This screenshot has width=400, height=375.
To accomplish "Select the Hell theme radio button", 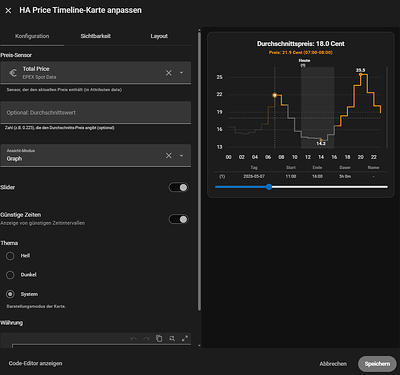I will [x=10, y=256].
